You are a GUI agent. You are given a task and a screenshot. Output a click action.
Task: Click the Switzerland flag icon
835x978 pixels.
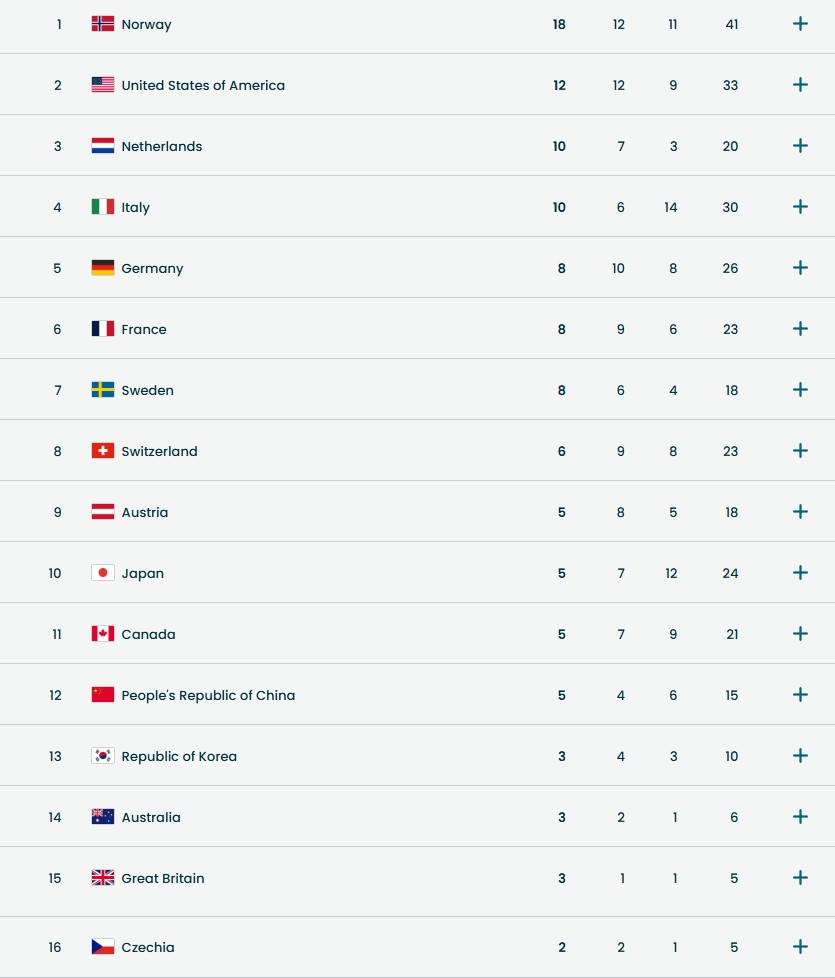coord(103,451)
